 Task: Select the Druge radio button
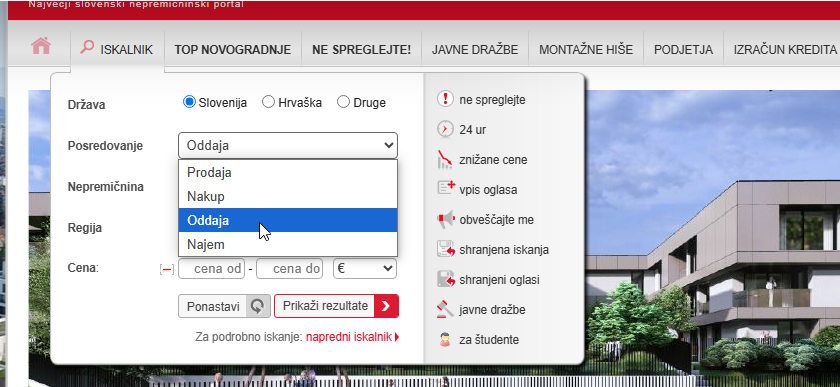pyautogui.click(x=343, y=102)
